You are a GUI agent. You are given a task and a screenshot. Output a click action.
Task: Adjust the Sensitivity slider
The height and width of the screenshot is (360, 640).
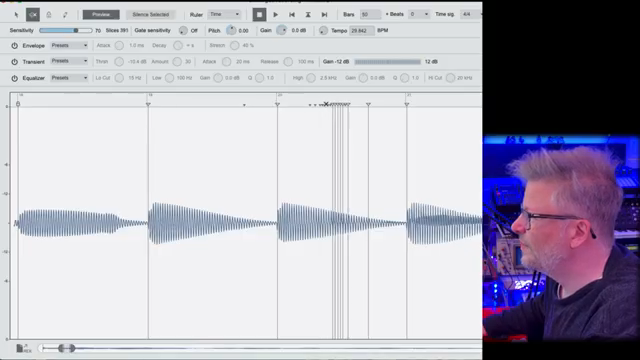coord(66,31)
